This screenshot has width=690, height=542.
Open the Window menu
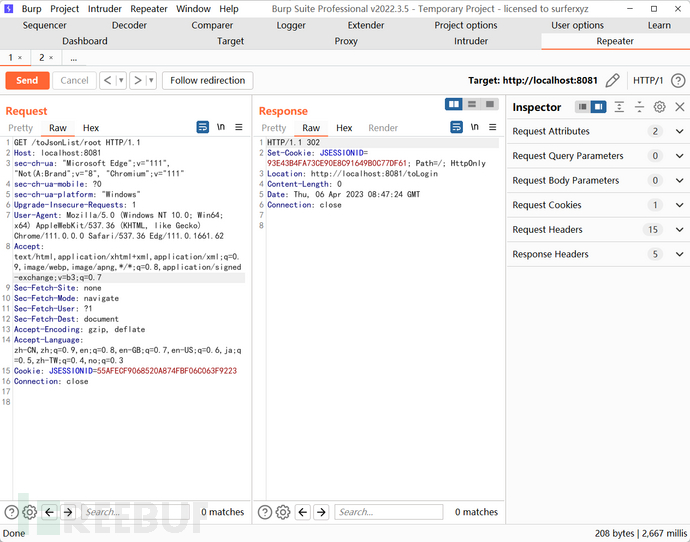click(193, 9)
